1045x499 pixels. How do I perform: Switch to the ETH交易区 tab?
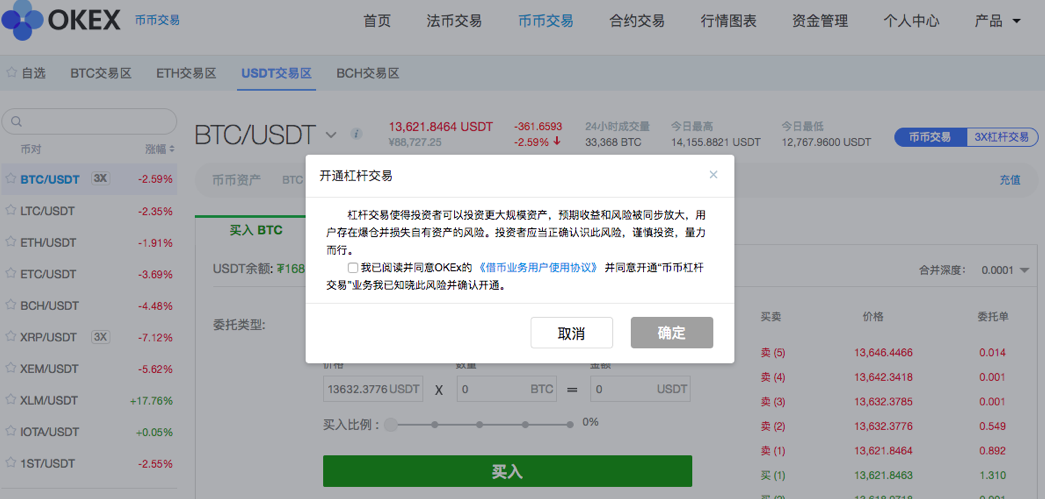point(187,73)
